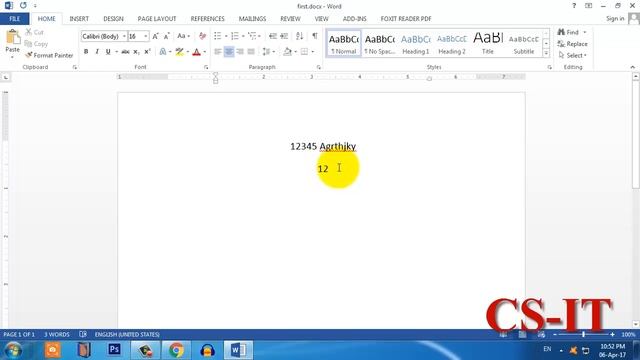Increase the paragraph indent
The height and width of the screenshot is (360, 640).
[x=284, y=36]
